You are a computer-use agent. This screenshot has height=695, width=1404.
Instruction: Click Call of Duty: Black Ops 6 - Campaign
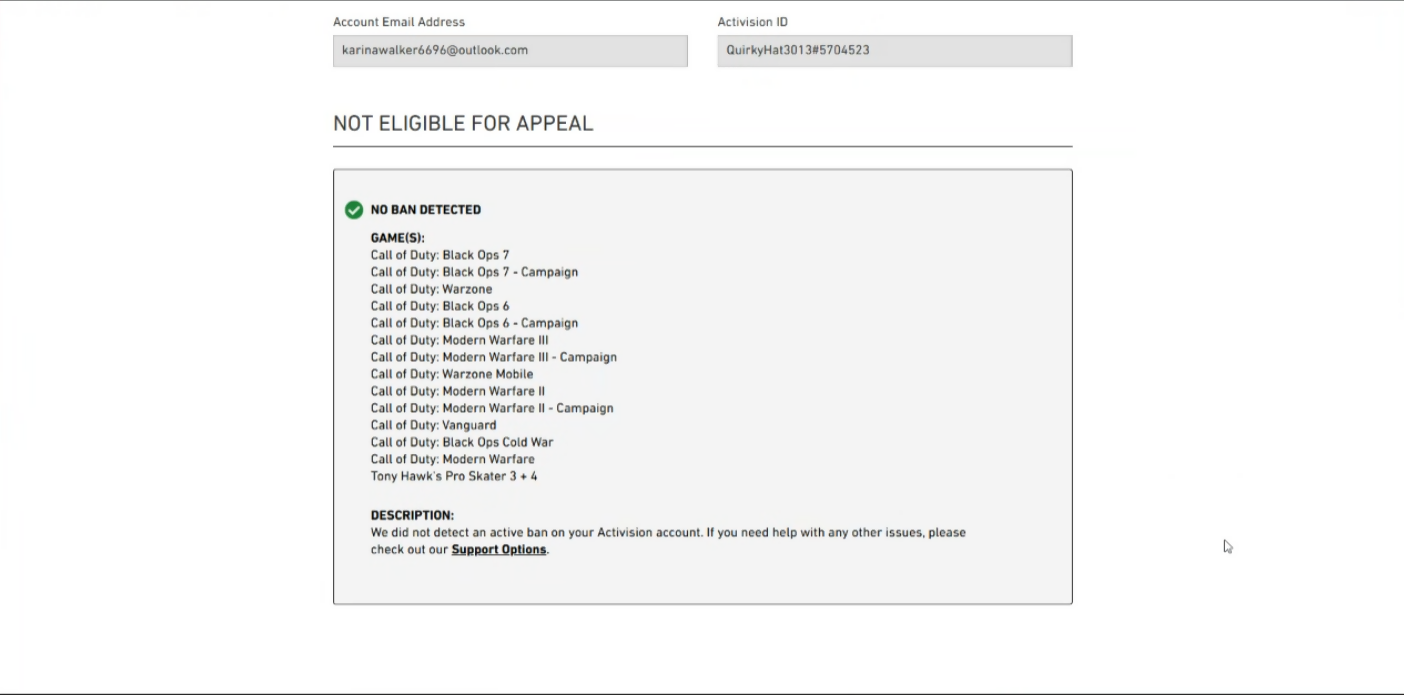474,324
